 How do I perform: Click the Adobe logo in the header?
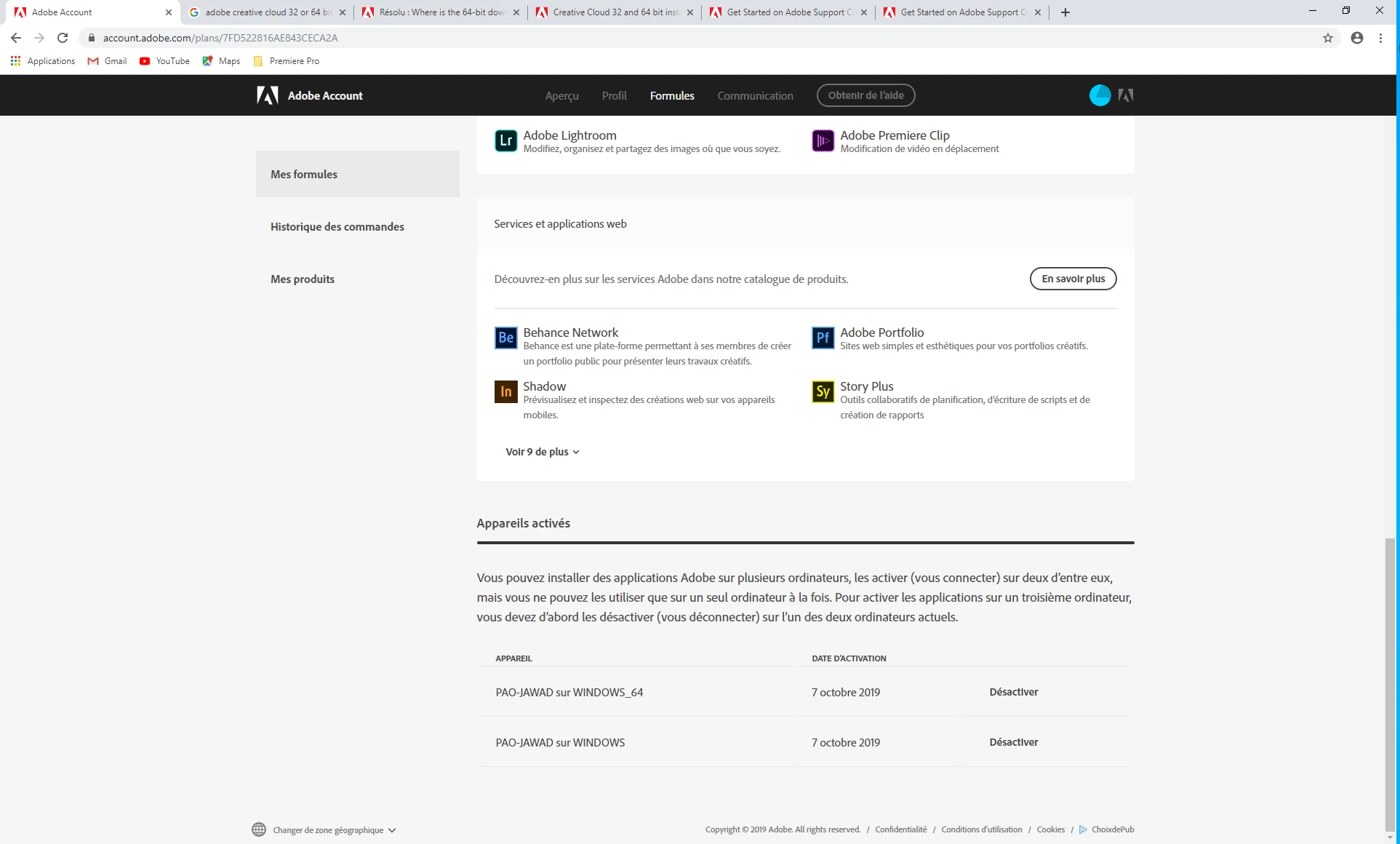tap(268, 95)
